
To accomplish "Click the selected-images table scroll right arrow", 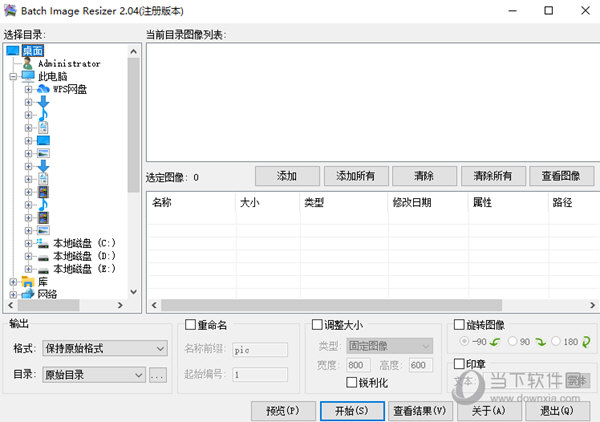I will pos(592,305).
